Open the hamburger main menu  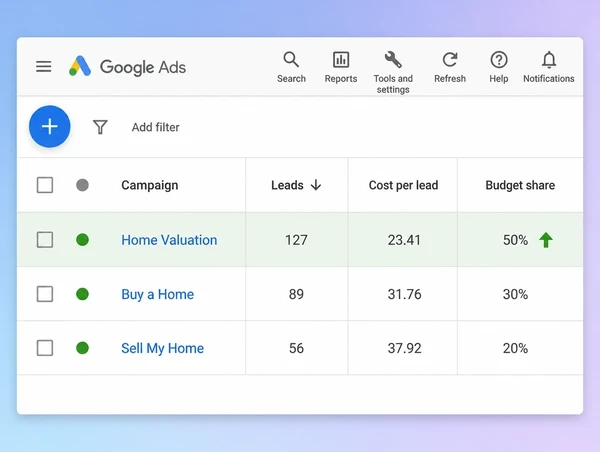point(44,67)
